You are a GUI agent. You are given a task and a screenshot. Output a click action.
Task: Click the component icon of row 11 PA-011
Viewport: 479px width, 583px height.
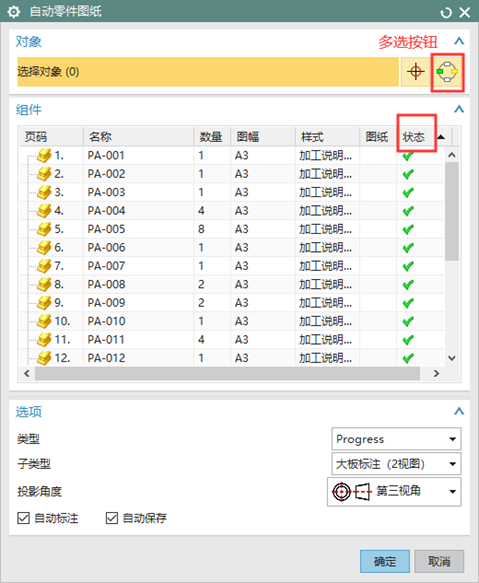click(x=44, y=339)
